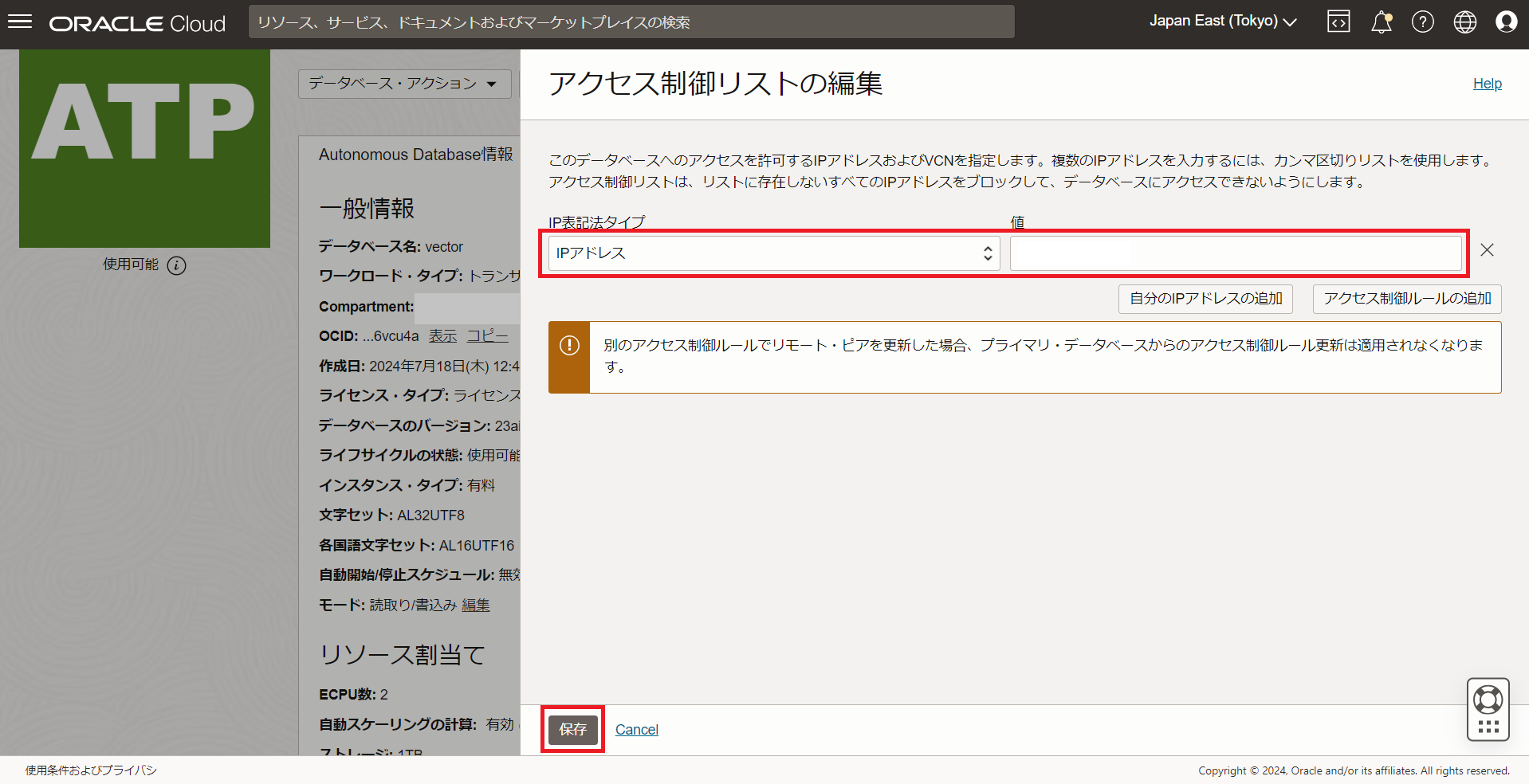Viewport: 1529px width, 784px height.
Task: Click 自分のIPアドレスの追加 button
Action: tap(1205, 299)
